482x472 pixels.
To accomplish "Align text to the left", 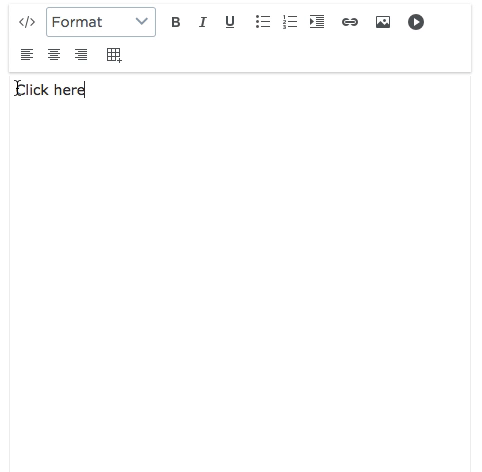I will point(27,54).
